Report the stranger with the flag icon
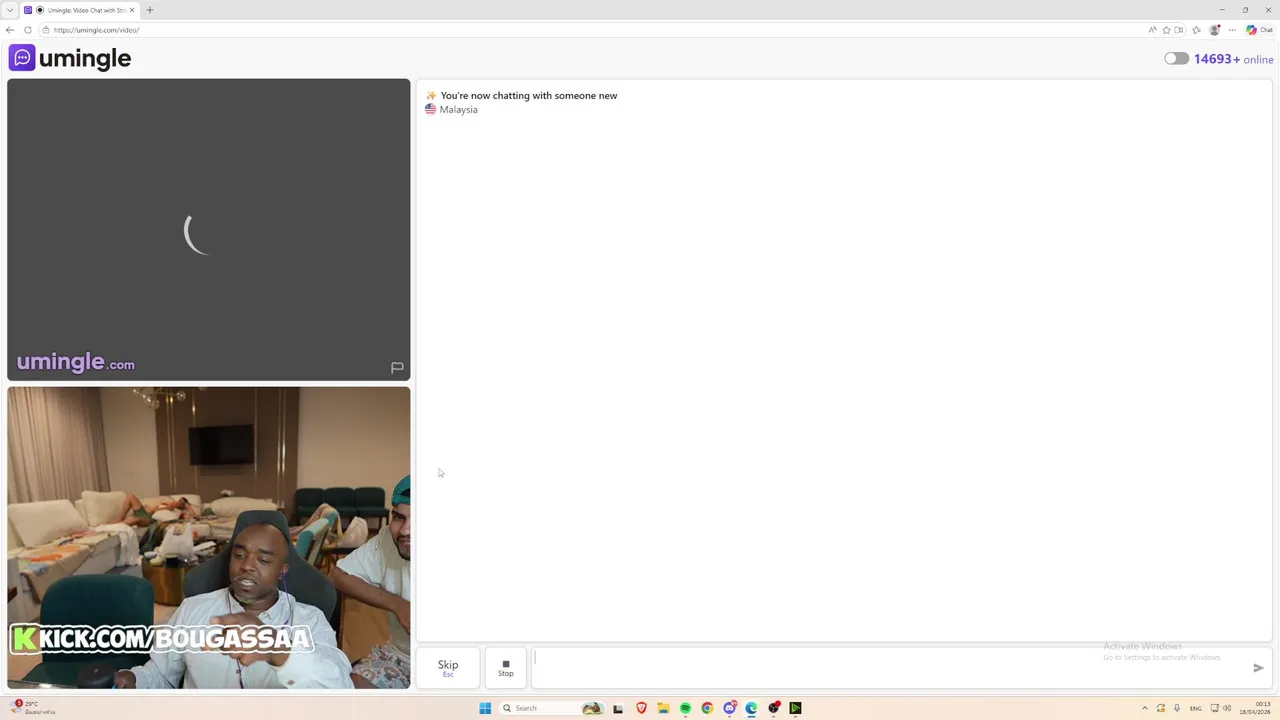 pos(397,367)
